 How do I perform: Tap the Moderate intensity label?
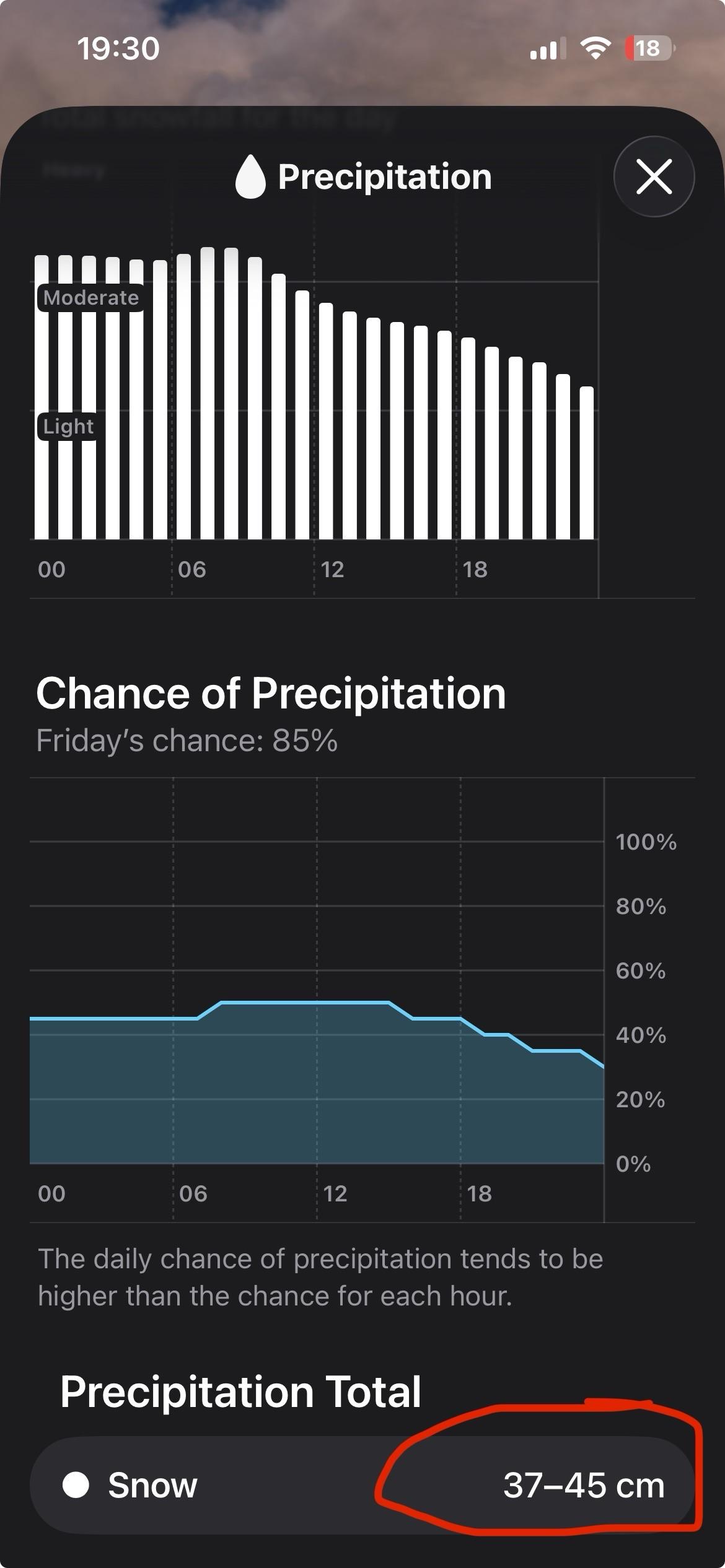point(91,298)
